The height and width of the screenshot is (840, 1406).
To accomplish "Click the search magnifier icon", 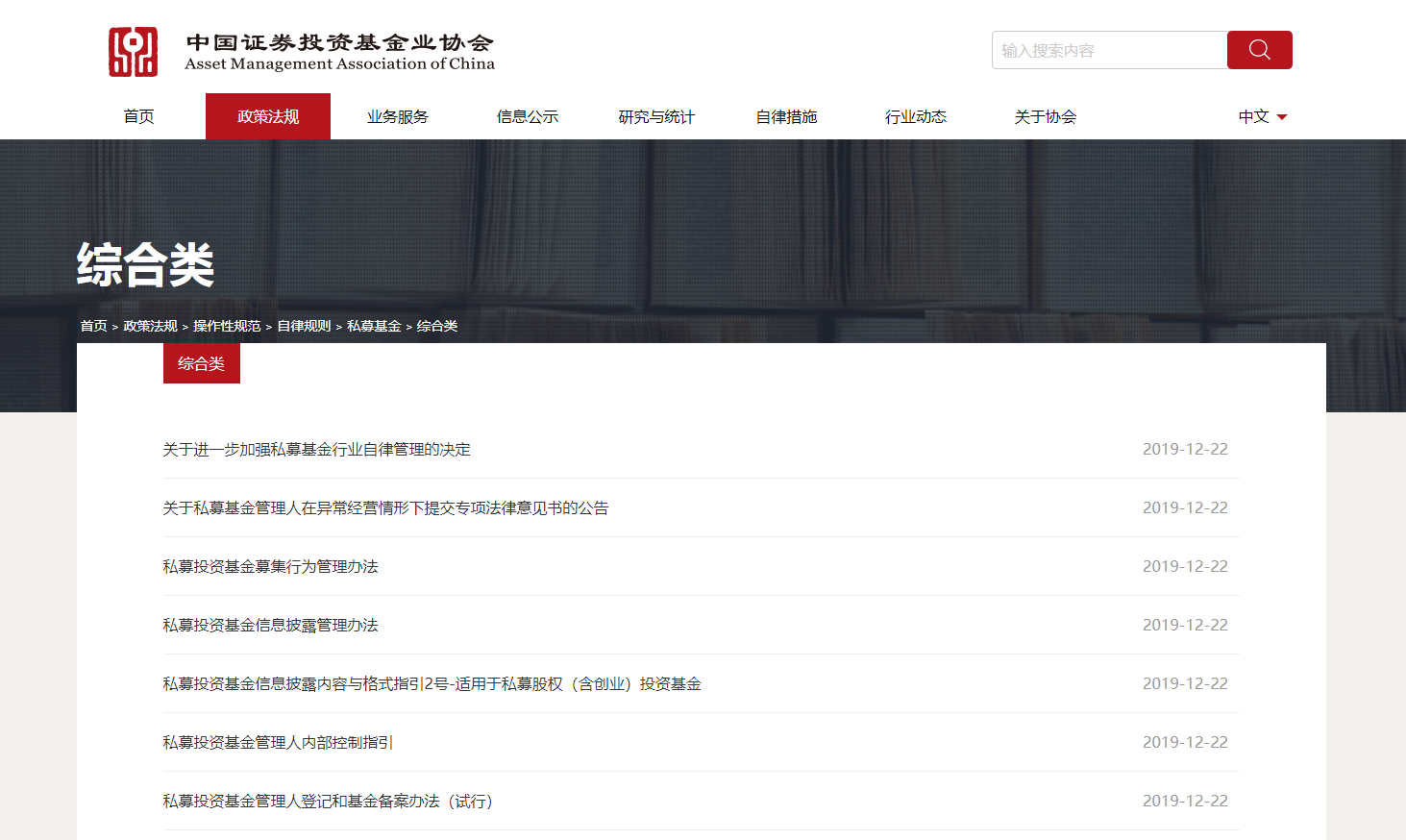I will coord(1259,50).
